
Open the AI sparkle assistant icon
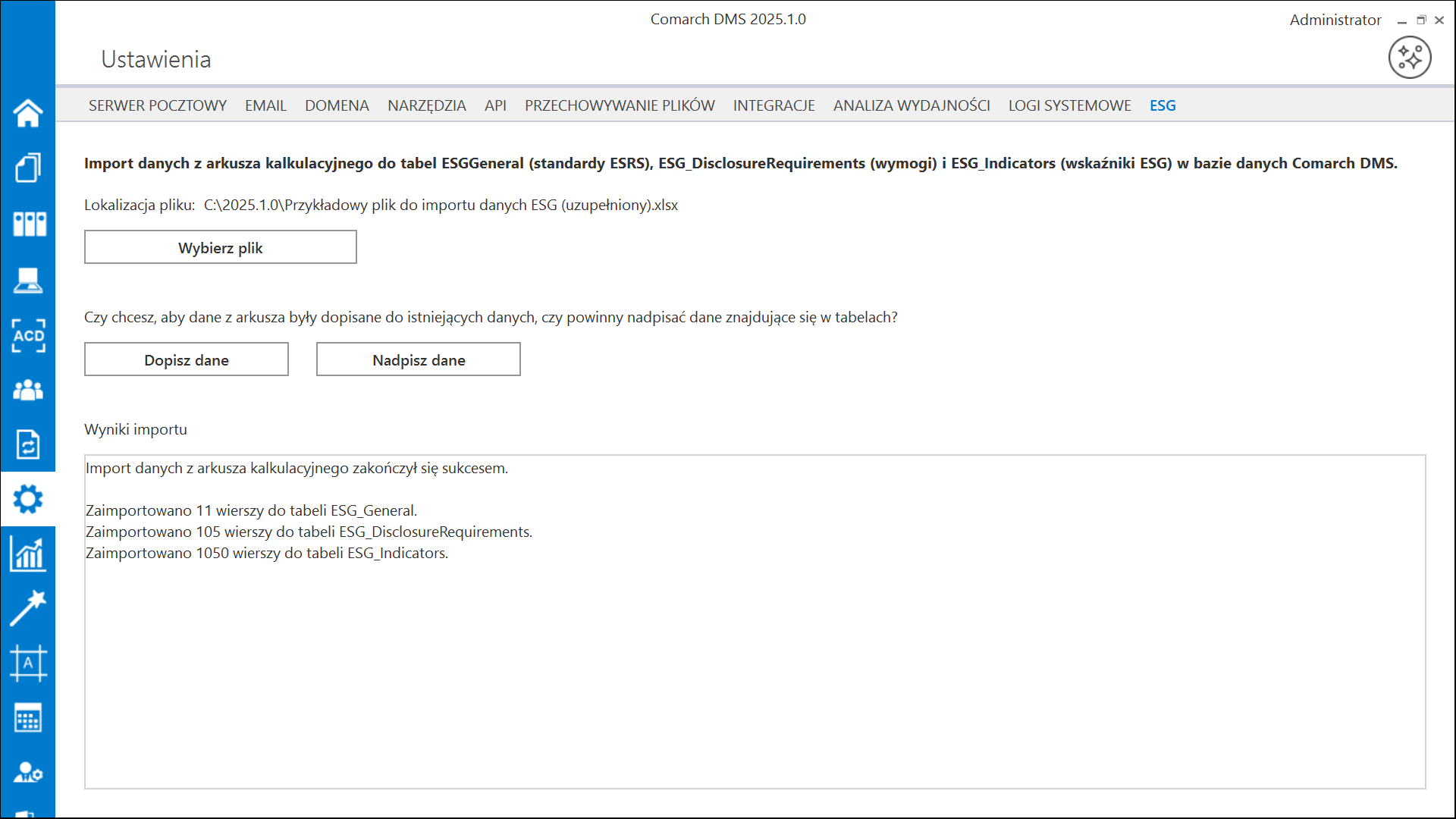[1410, 58]
